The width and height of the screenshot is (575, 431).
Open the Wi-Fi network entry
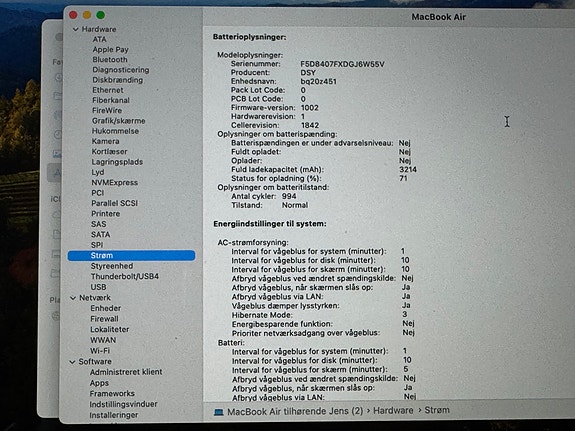100,351
